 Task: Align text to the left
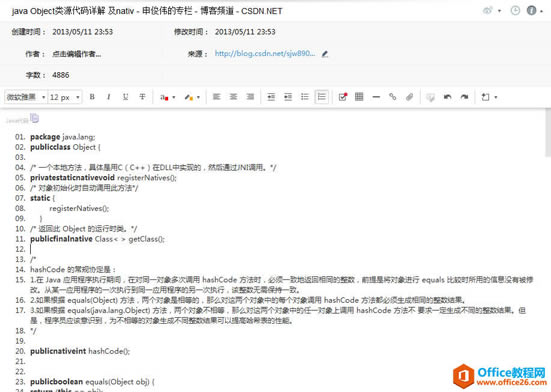[x=216, y=97]
